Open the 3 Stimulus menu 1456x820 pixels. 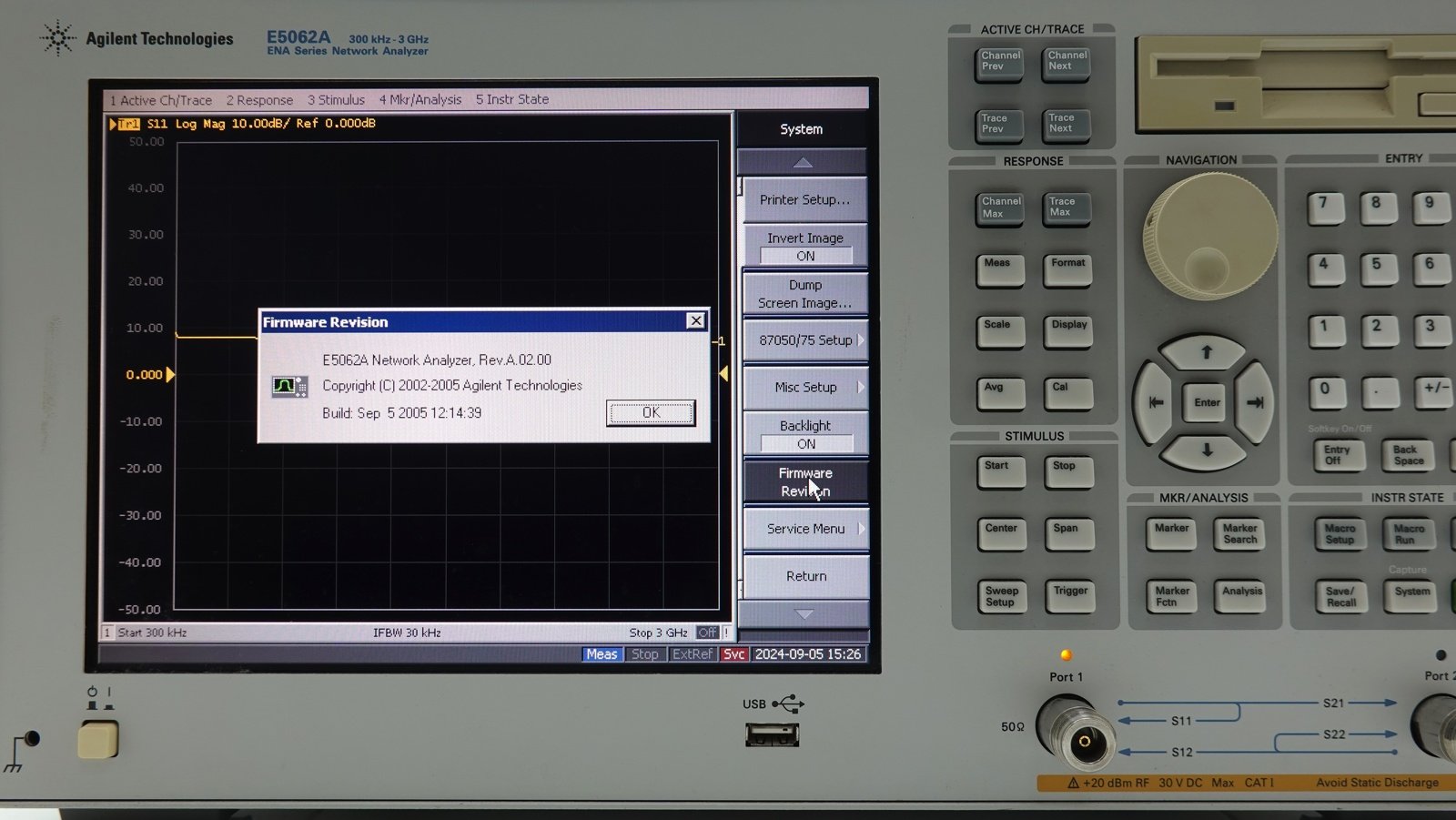336,100
